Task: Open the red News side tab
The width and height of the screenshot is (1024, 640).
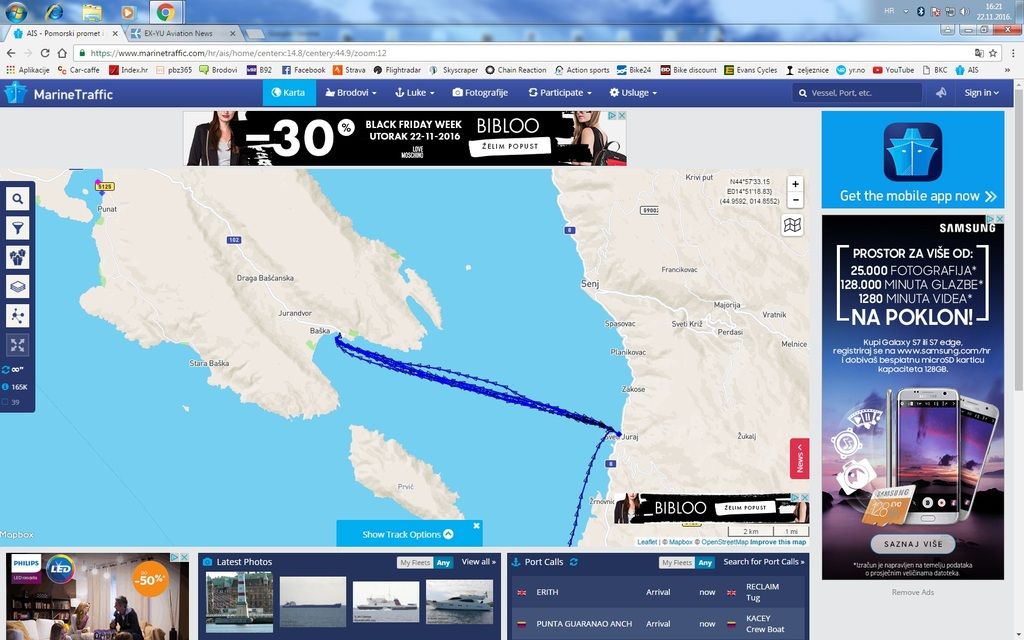Action: pos(799,458)
